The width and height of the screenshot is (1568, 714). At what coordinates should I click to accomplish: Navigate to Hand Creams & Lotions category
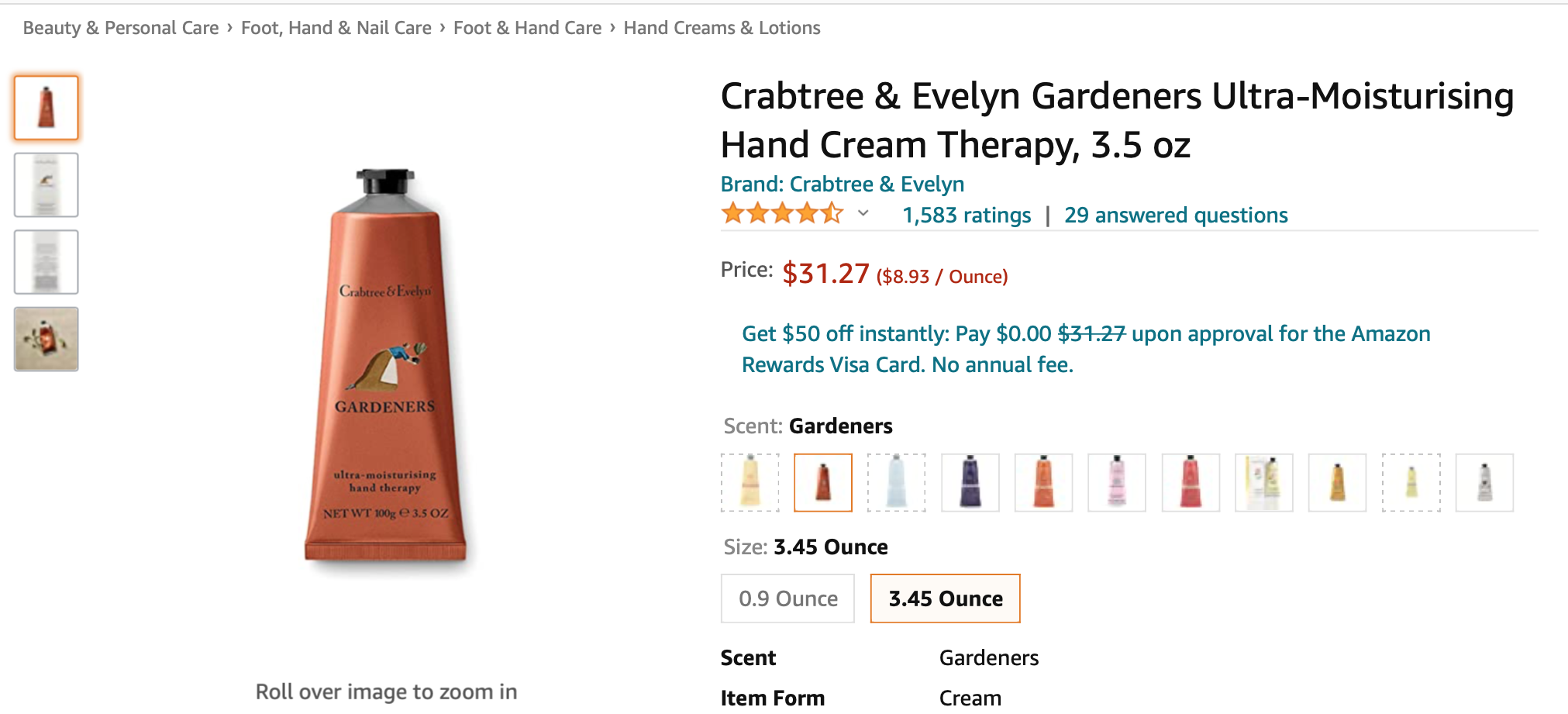(x=722, y=28)
